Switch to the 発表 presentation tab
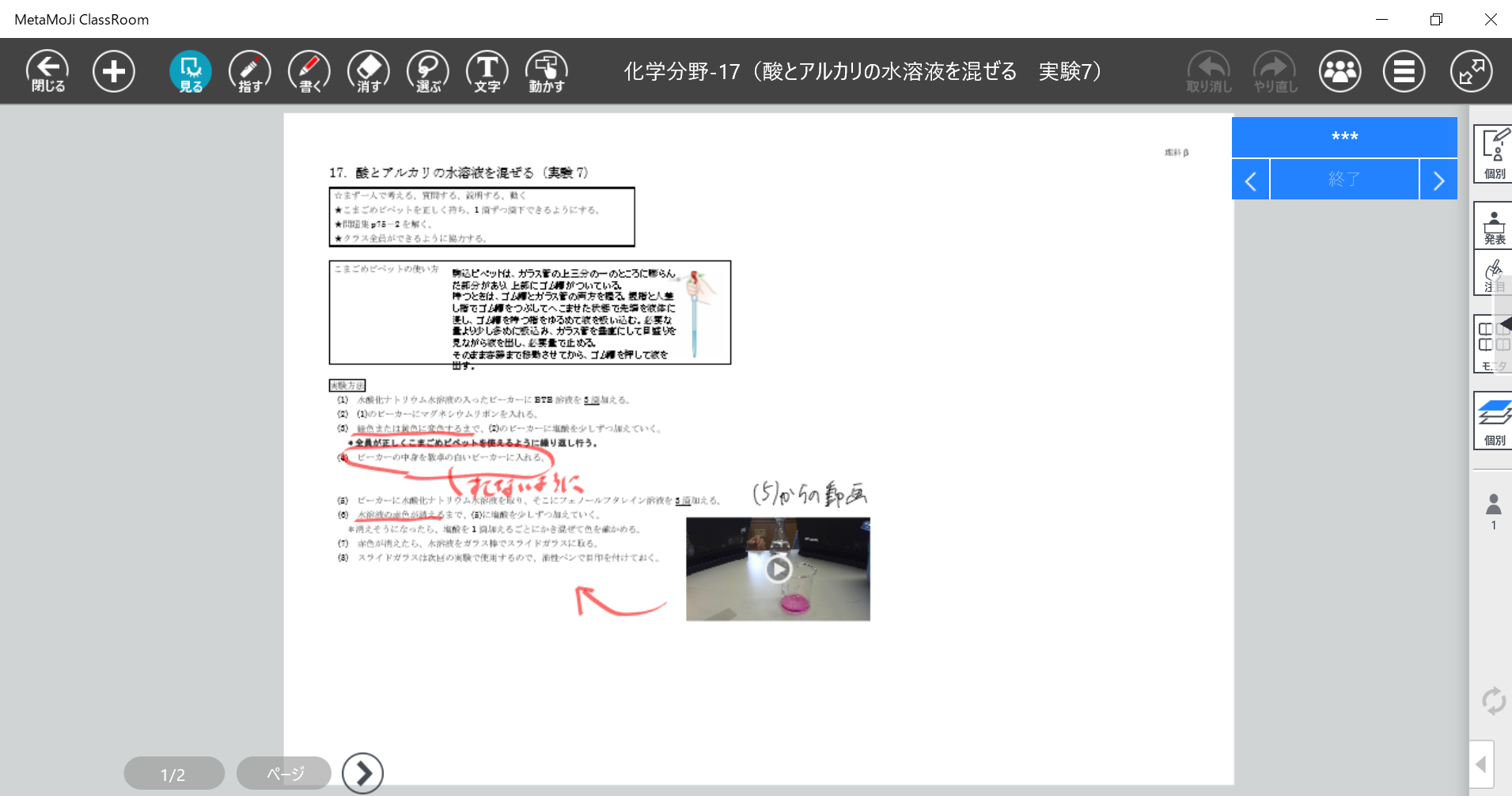 pyautogui.click(x=1494, y=226)
